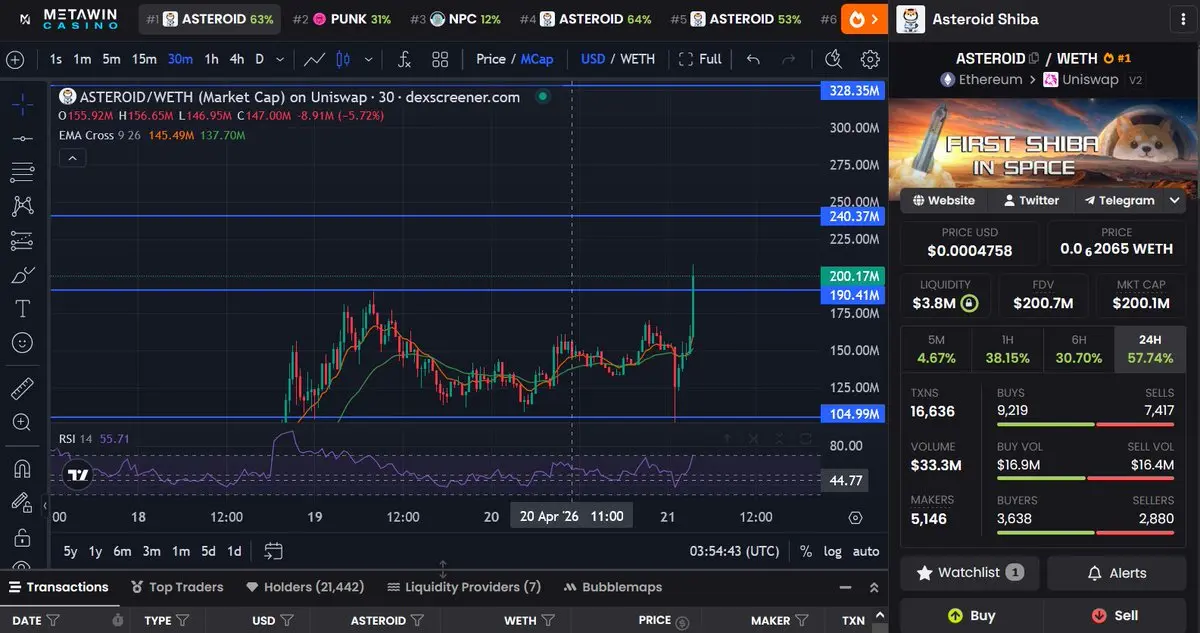Expand the transactions panel to full height
Screen dimensions: 1200x633
(874, 587)
